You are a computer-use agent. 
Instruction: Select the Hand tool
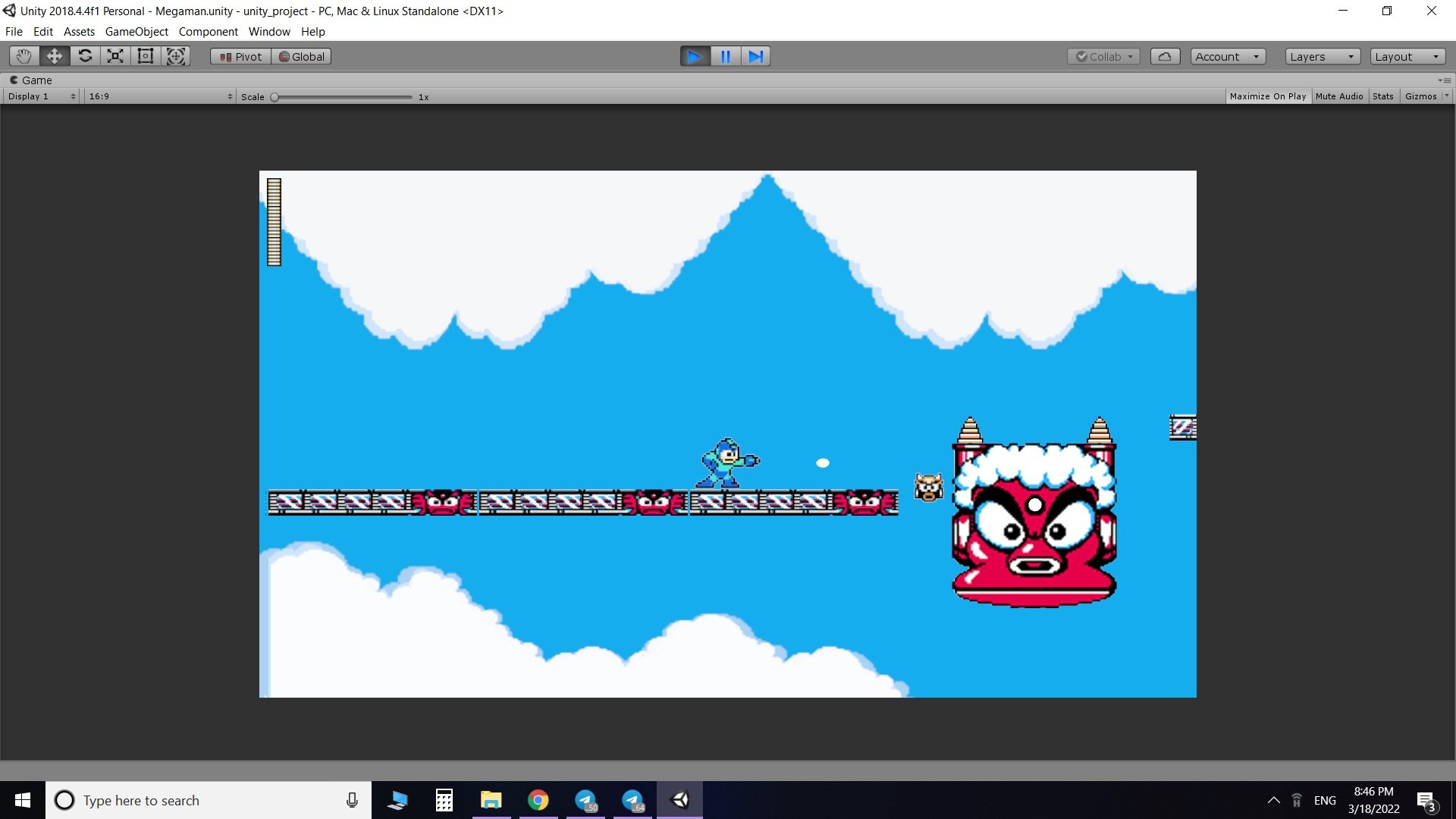tap(24, 56)
